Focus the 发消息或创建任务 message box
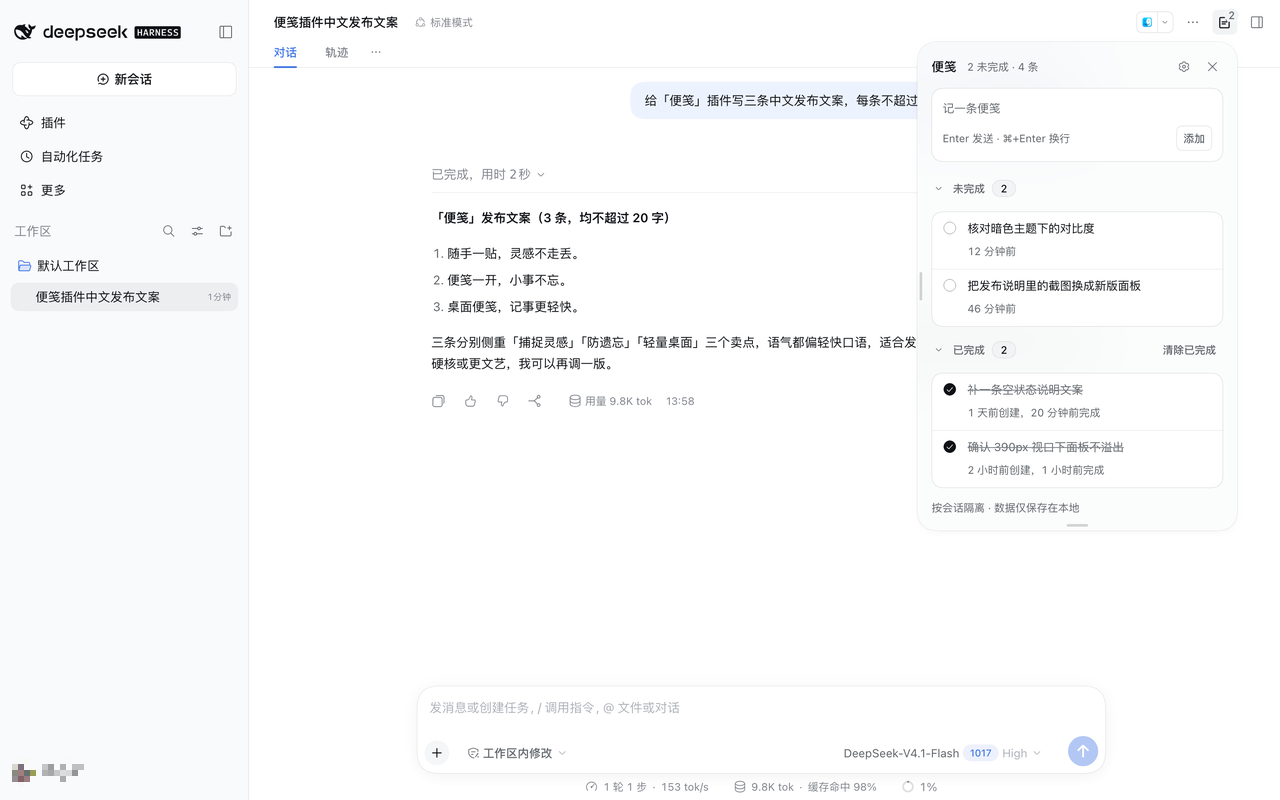1280x800 pixels. point(761,708)
